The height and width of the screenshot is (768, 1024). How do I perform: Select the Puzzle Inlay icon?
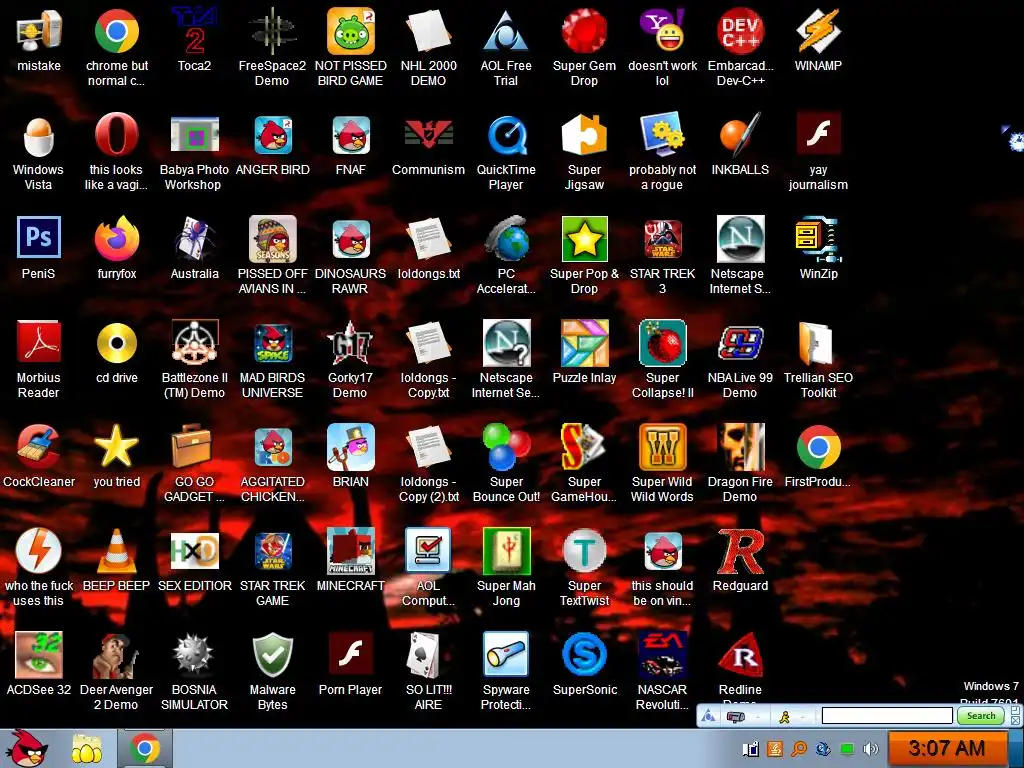[584, 343]
